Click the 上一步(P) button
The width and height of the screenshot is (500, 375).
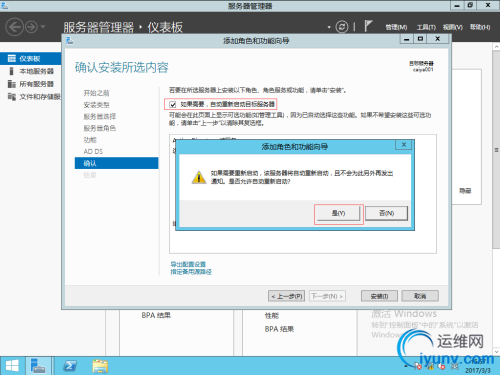pyautogui.click(x=287, y=296)
